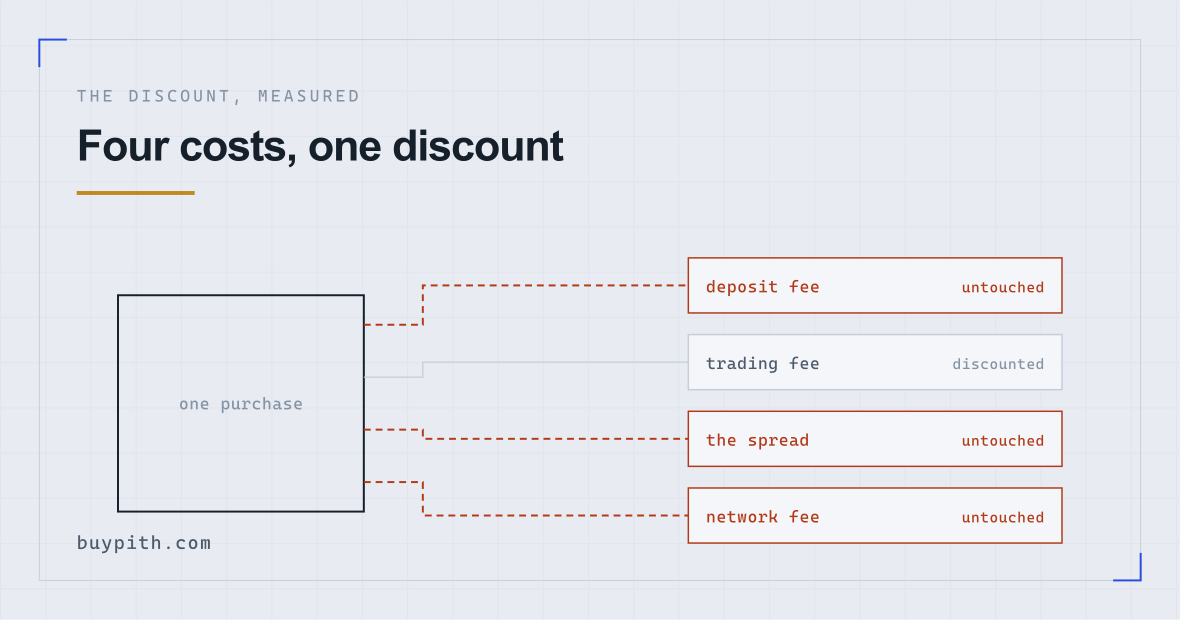Click the blue corner bracket at top-left
The image size is (1180, 620).
click(52, 52)
